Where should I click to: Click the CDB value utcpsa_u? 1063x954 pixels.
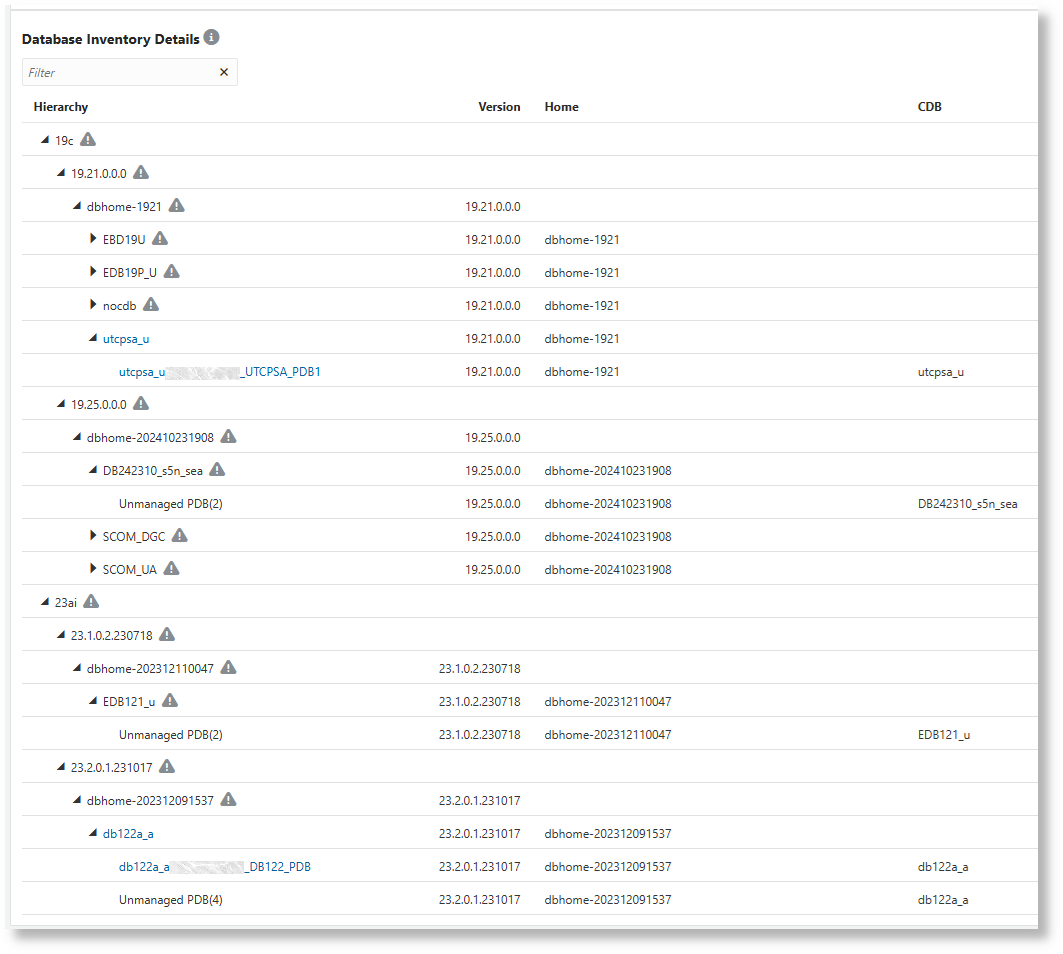pyautogui.click(x=941, y=372)
